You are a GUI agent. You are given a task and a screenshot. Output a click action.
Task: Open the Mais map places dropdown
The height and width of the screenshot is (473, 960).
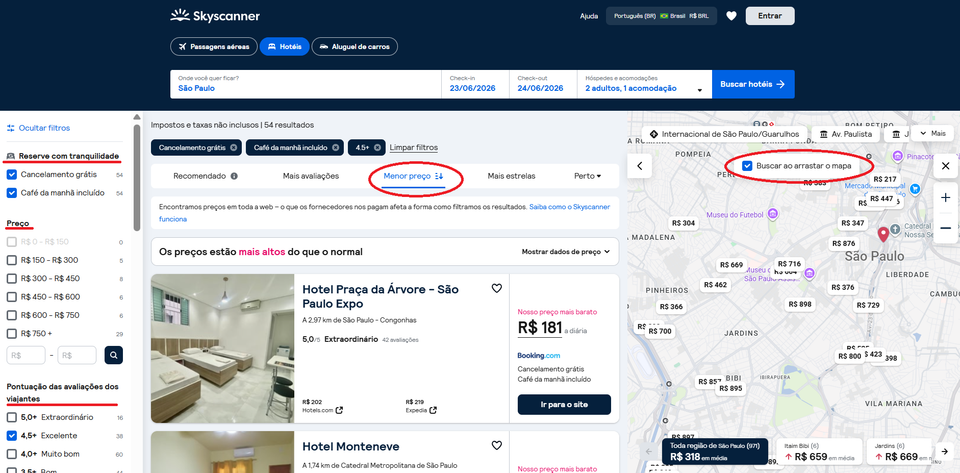(x=932, y=133)
